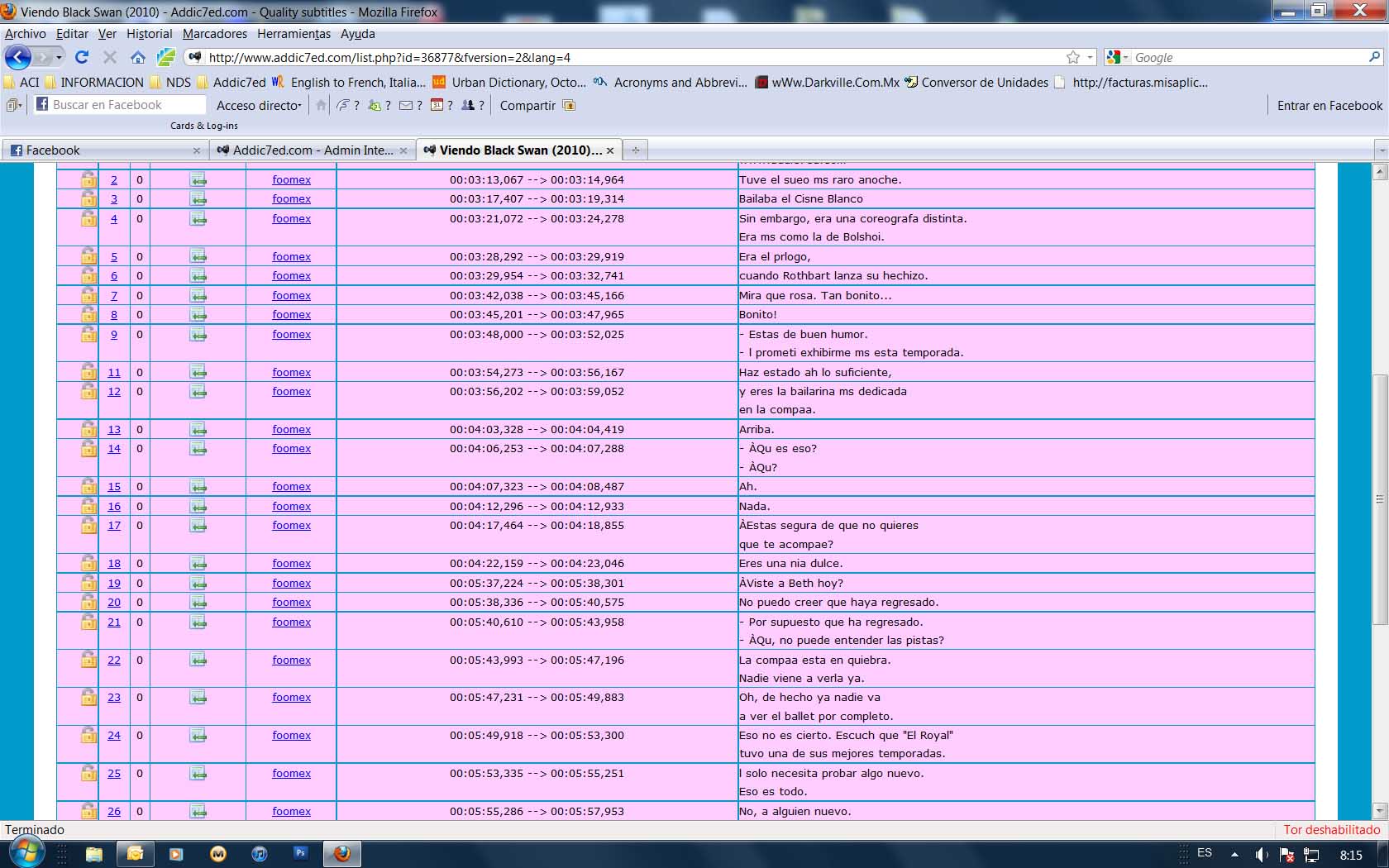
Task: Click the edit arrow icon in row 16
Action: (198, 506)
